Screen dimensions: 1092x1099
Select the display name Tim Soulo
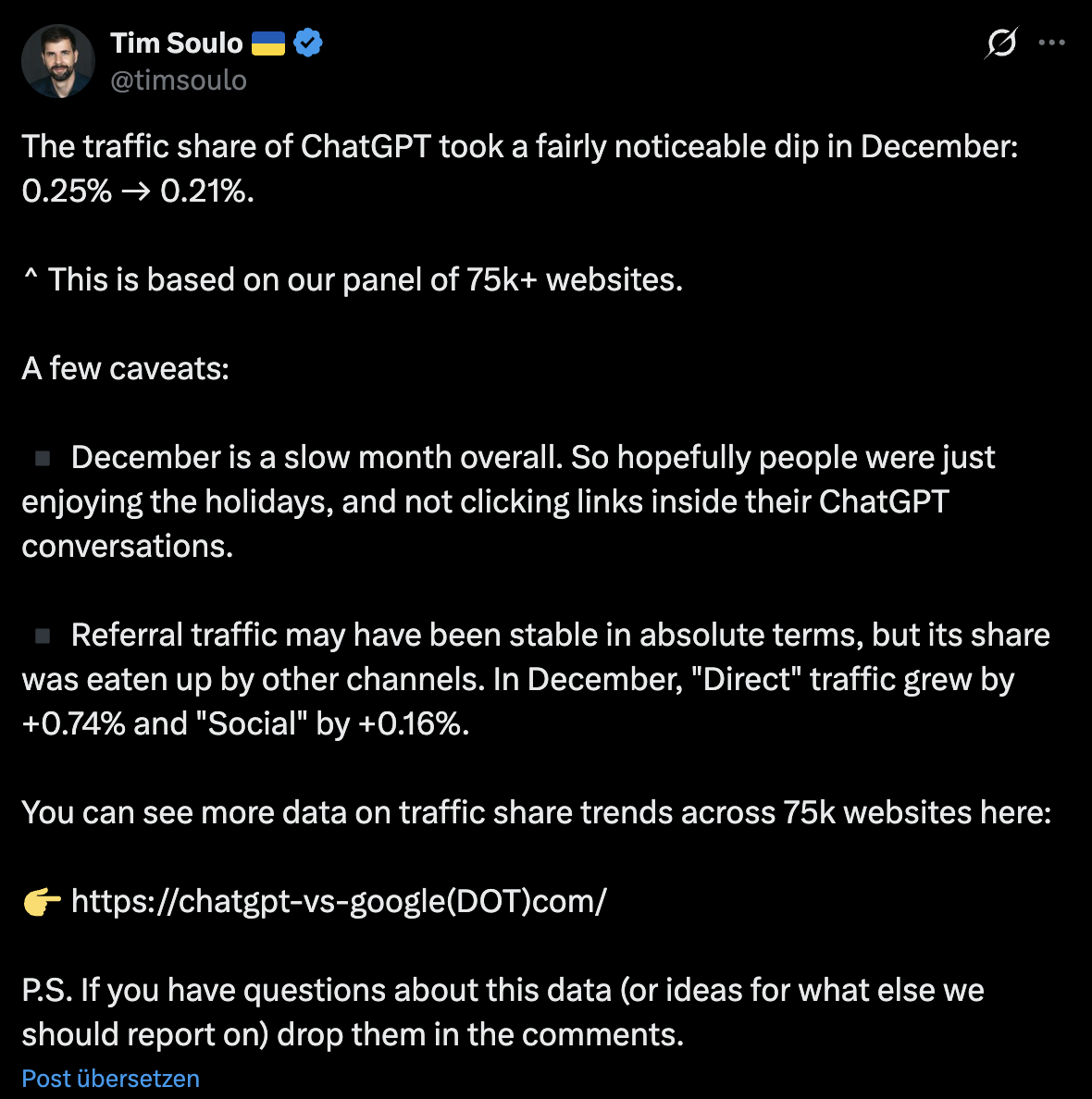click(176, 43)
